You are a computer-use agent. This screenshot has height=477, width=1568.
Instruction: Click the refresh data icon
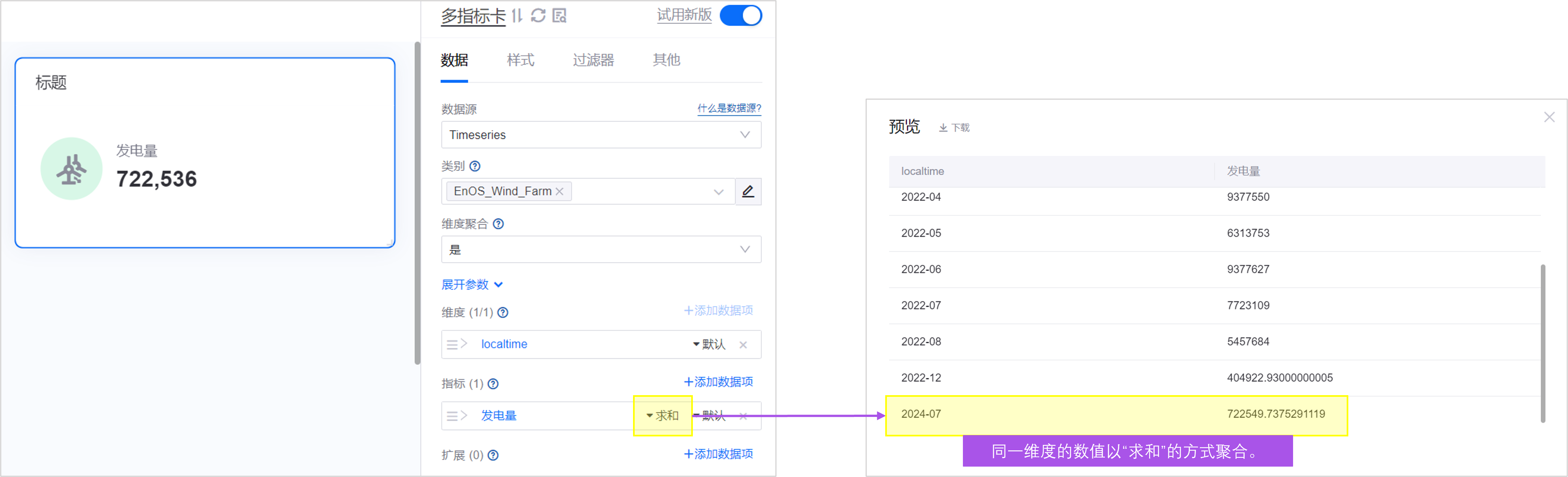pos(538,16)
